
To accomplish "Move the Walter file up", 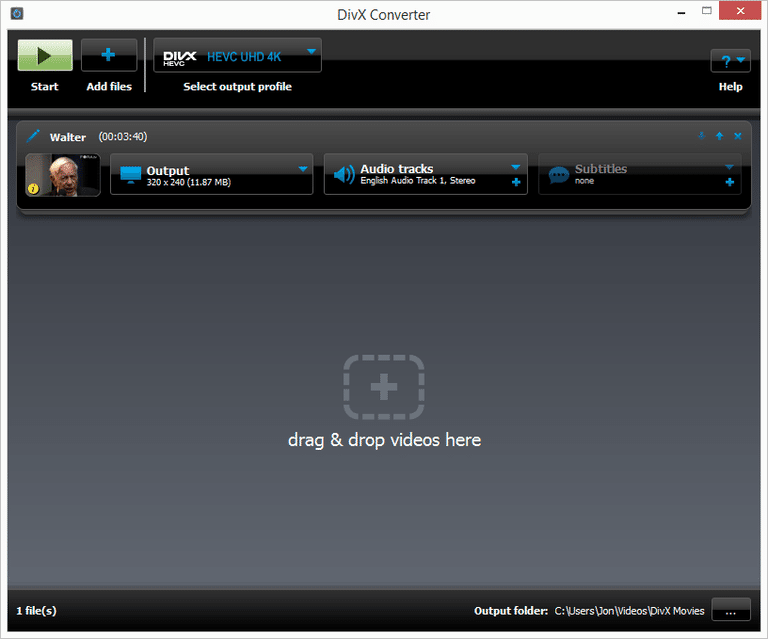I will point(720,136).
